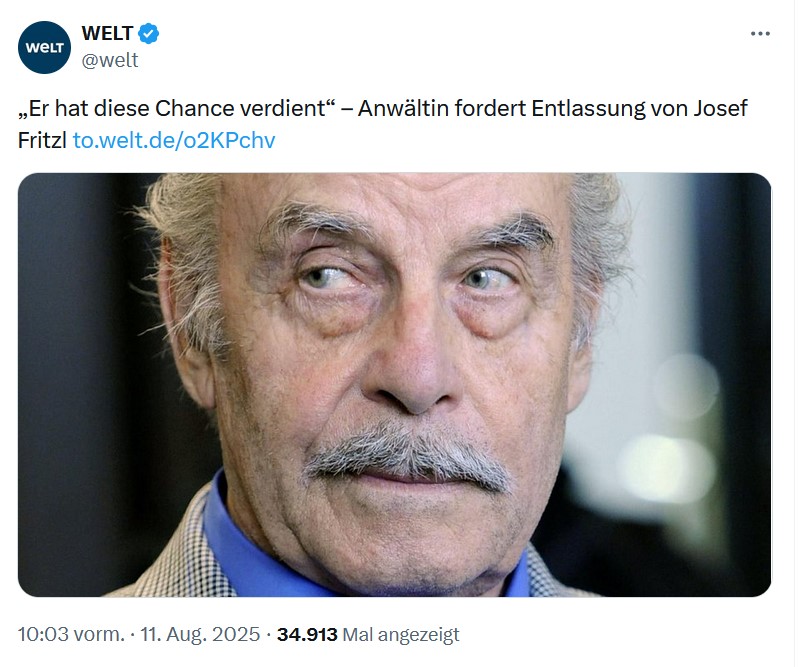Click the name 'Josef' in the tweet
This screenshot has height=667, width=801.
pos(720,108)
